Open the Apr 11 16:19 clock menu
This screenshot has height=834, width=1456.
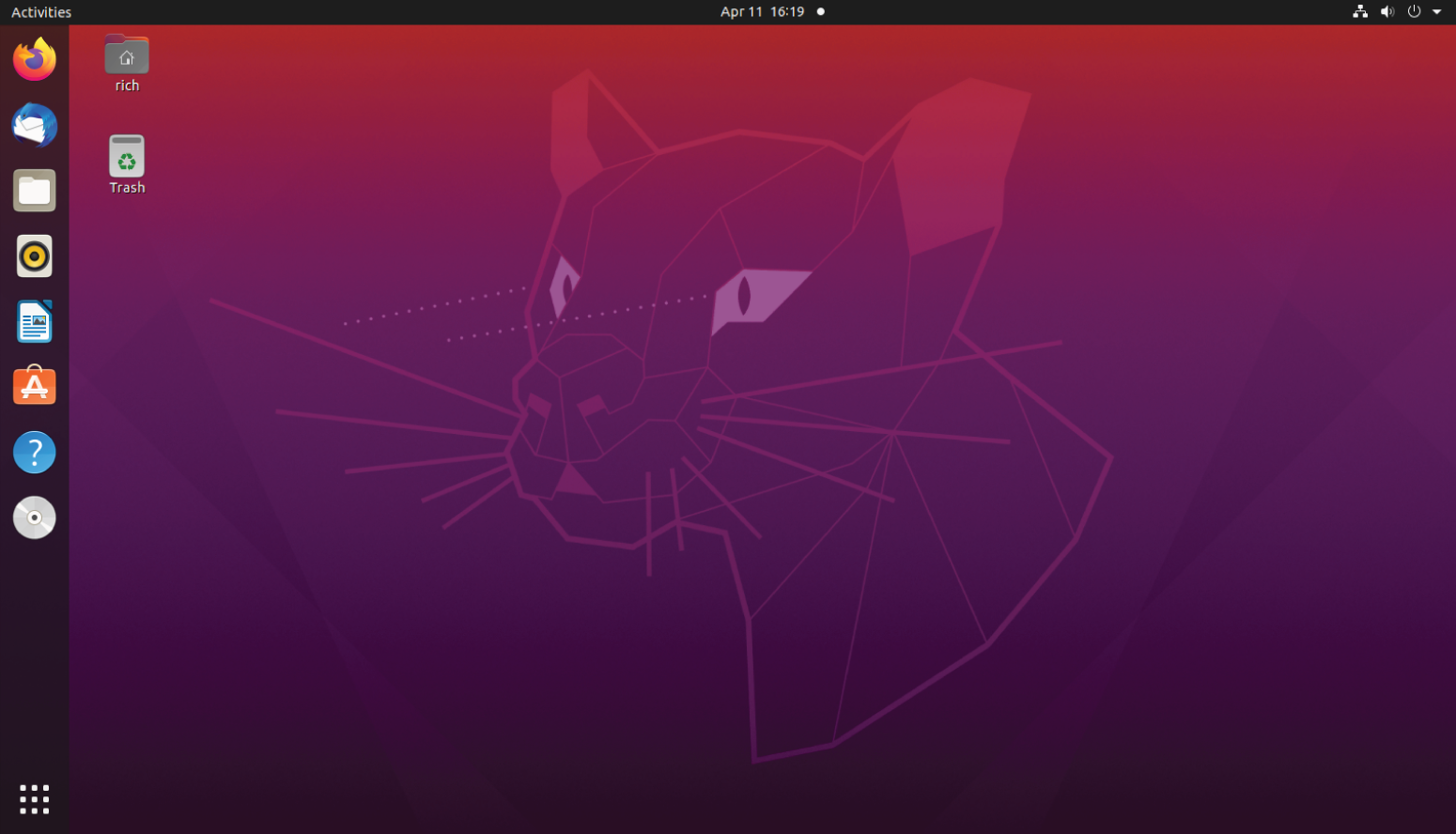(762, 12)
